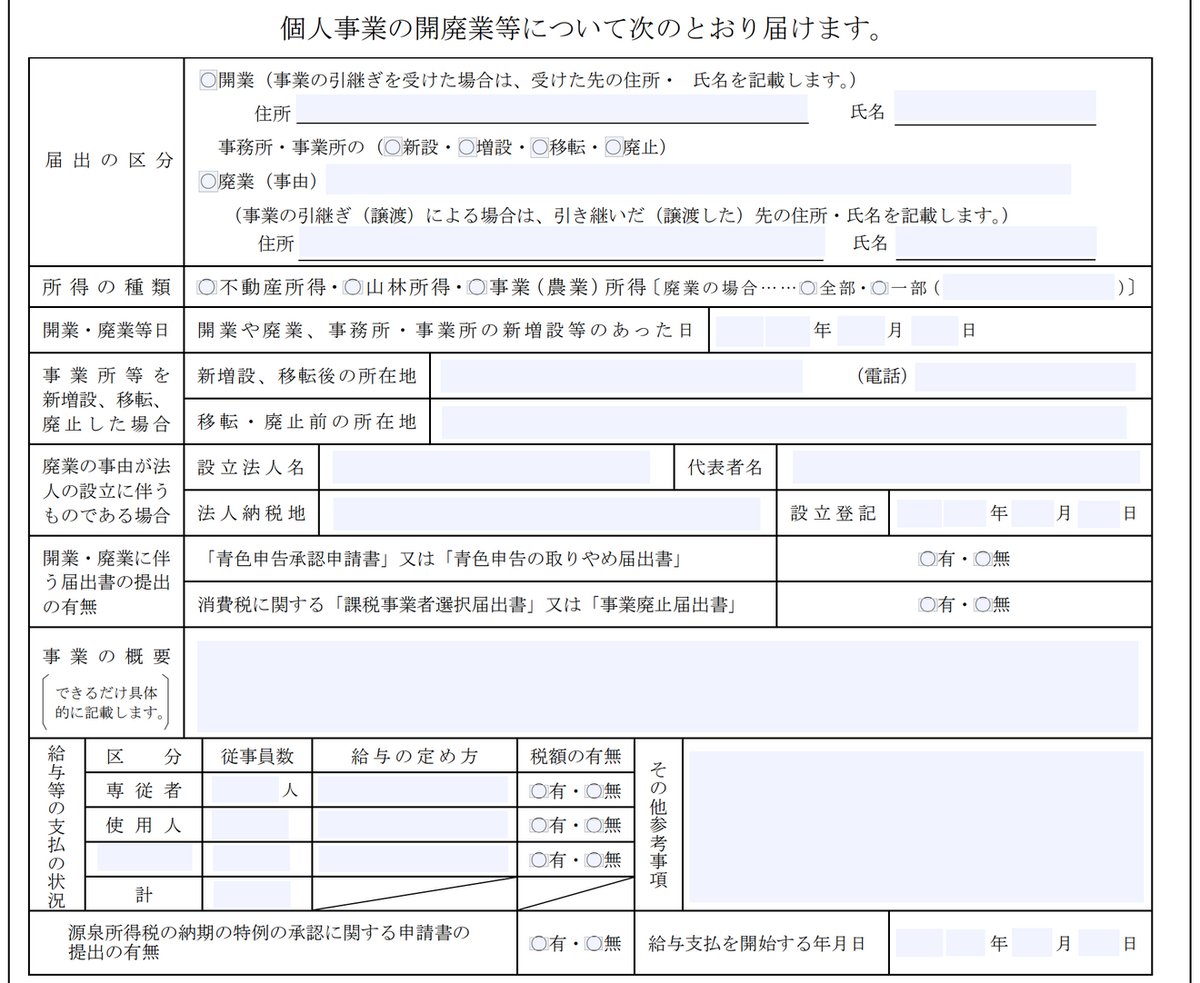Select the 開業 radio button
The width and height of the screenshot is (1200, 983).
[x=209, y=79]
